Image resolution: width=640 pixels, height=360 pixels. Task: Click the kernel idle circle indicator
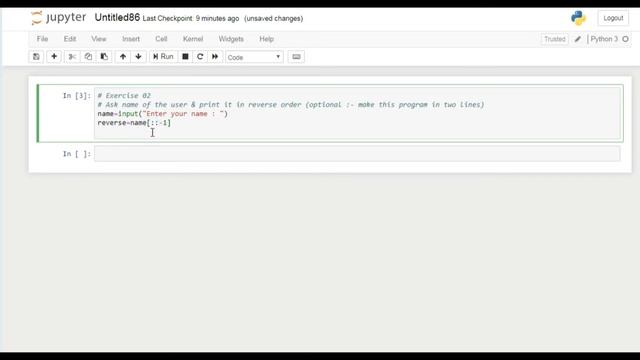[625, 39]
